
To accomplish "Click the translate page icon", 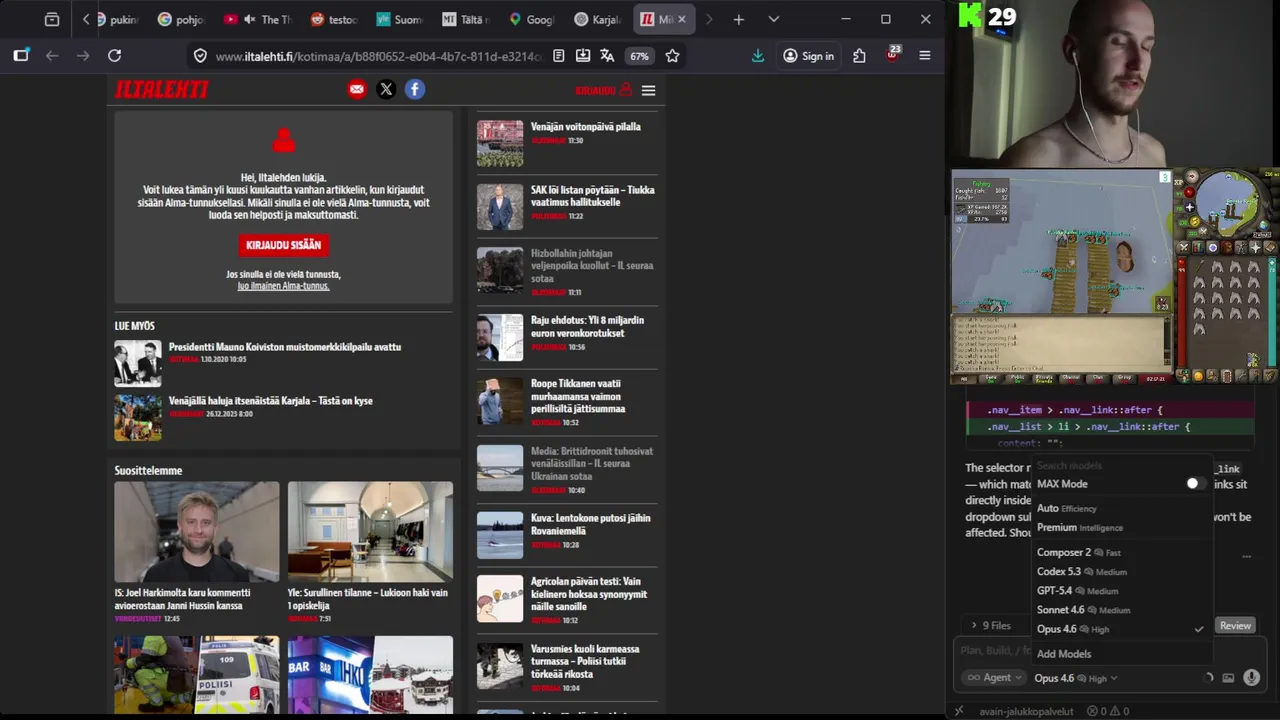I will [x=607, y=56].
